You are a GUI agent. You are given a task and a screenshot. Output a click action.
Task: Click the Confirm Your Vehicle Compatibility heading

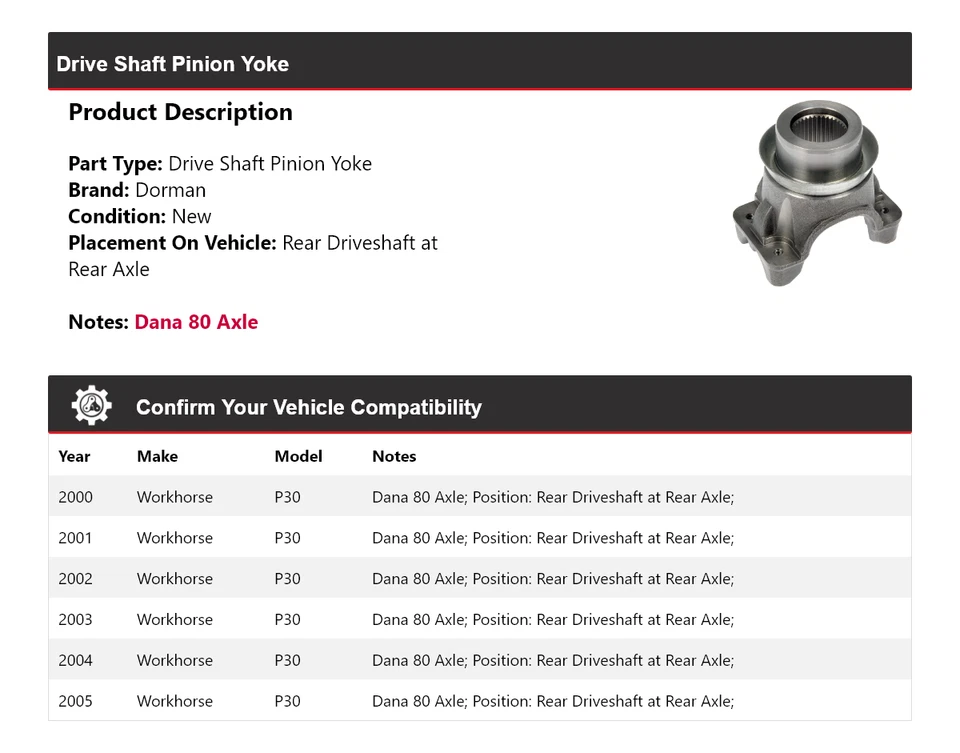[x=309, y=407]
